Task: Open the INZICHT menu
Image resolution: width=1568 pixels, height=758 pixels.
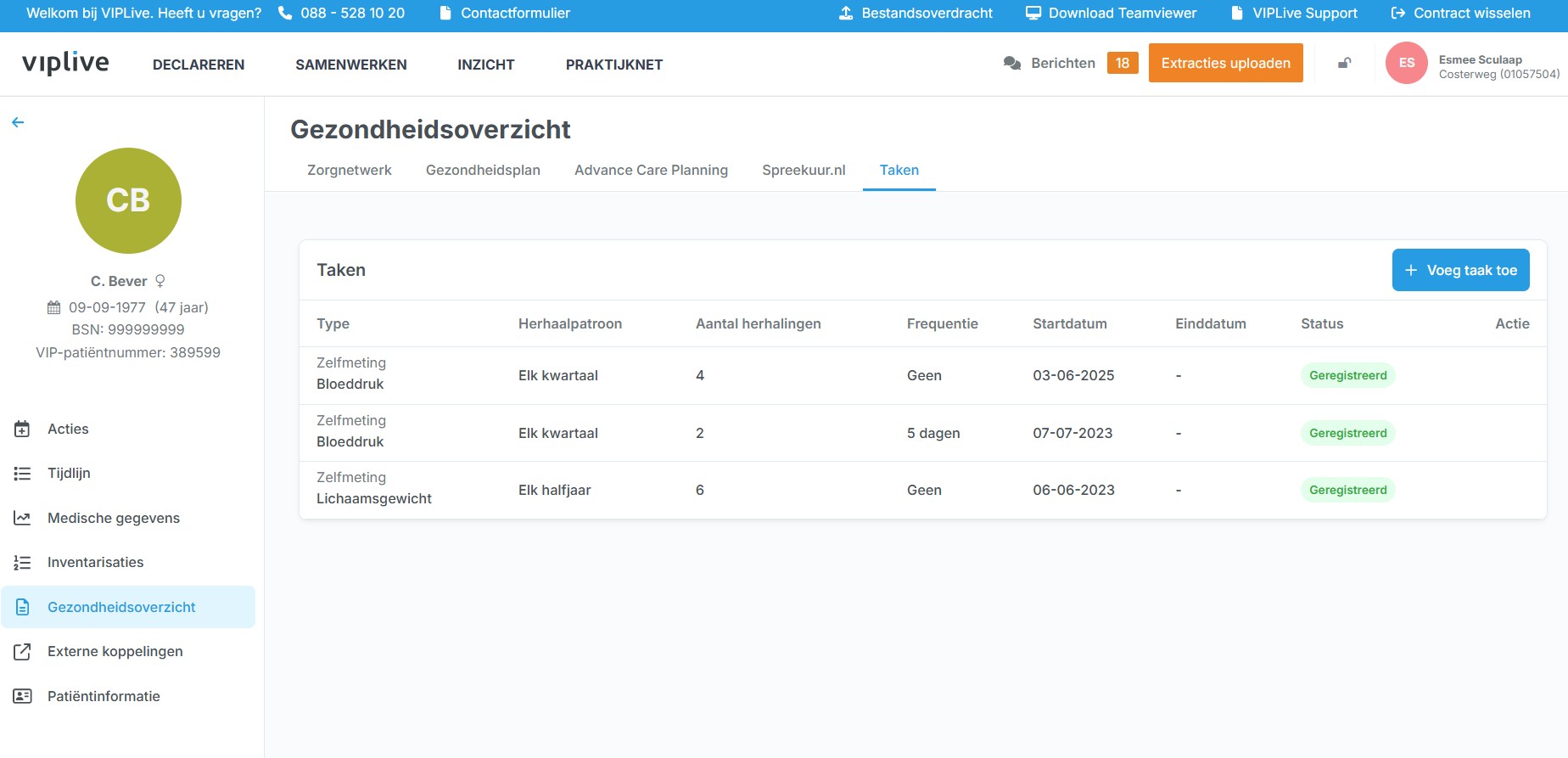Action: tap(485, 65)
